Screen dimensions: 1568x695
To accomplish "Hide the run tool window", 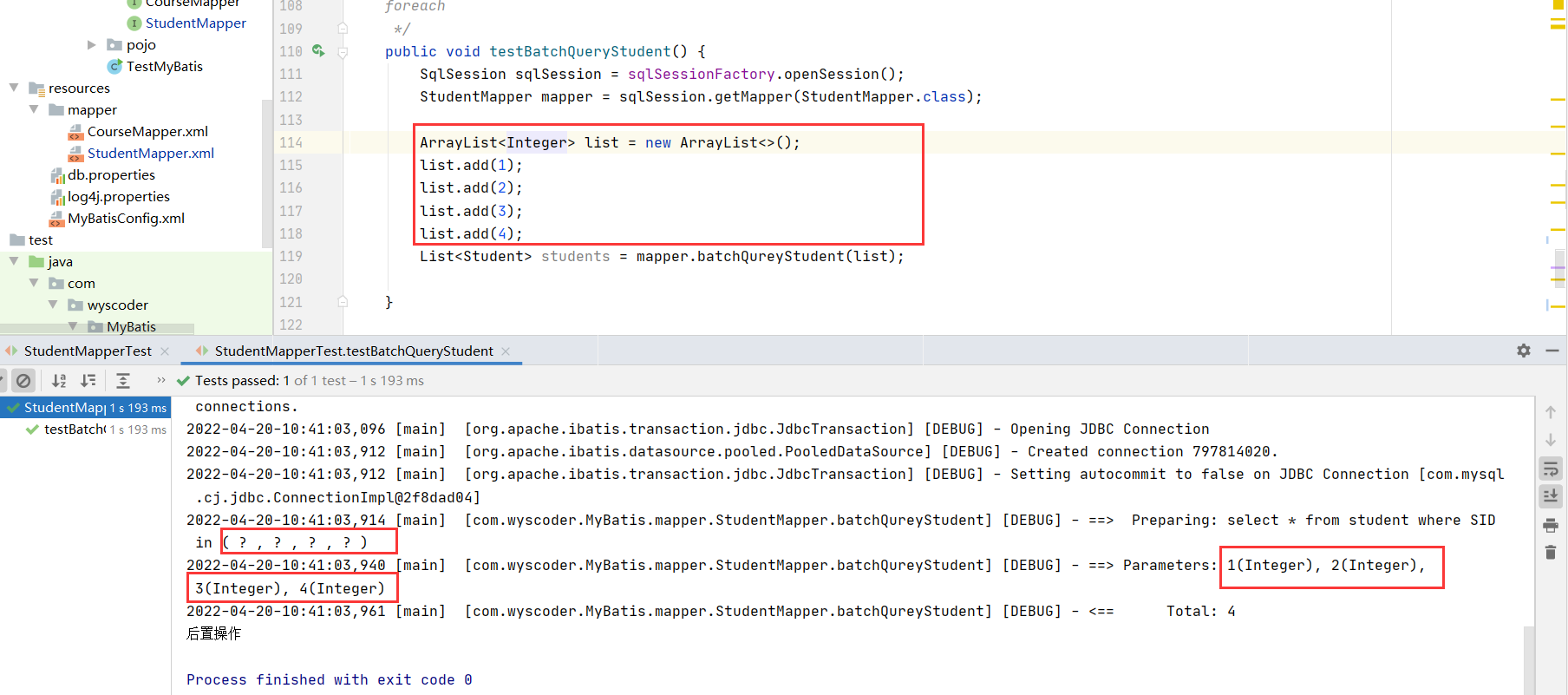I will click(x=1552, y=351).
